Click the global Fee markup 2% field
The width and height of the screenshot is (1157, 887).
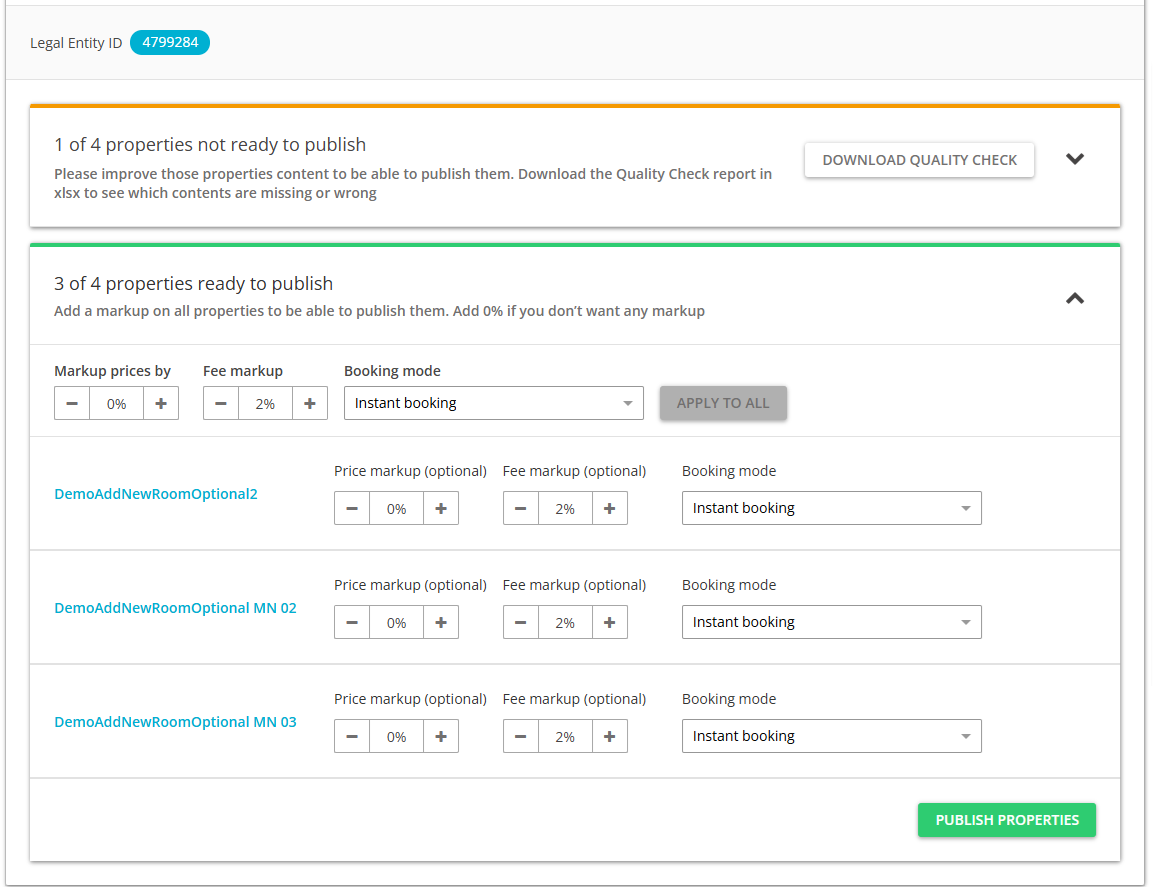(x=266, y=404)
